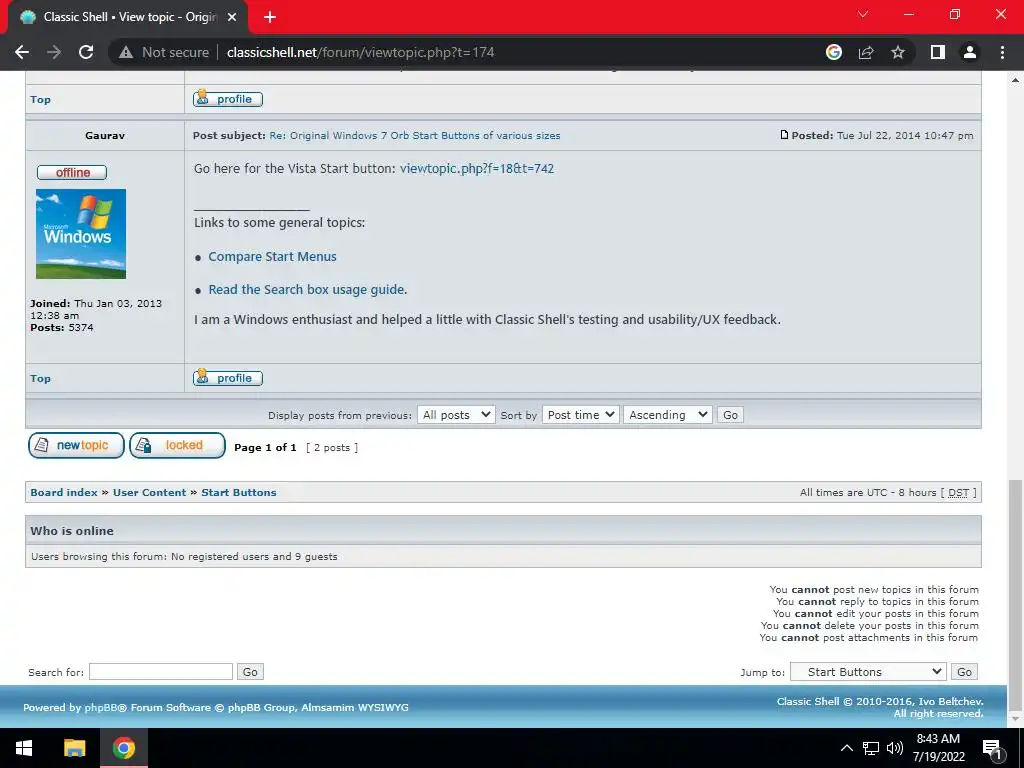
Task: Open the Chrome three-dot menu
Action: pos(1002,52)
